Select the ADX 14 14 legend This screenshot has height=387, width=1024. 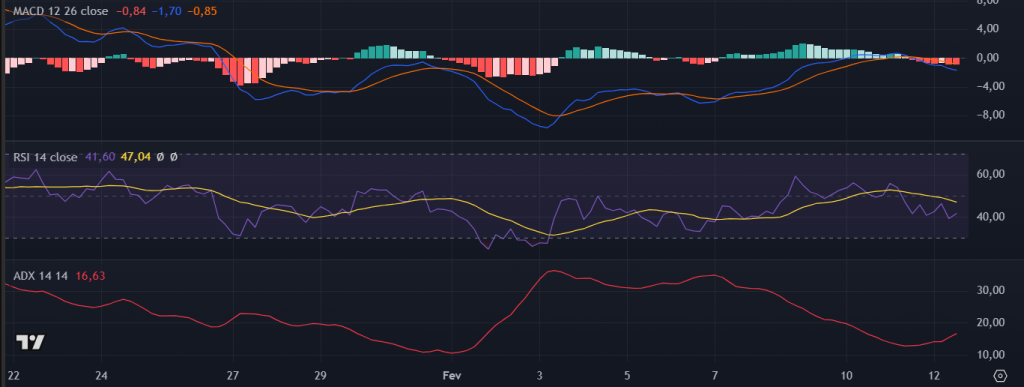[40, 276]
